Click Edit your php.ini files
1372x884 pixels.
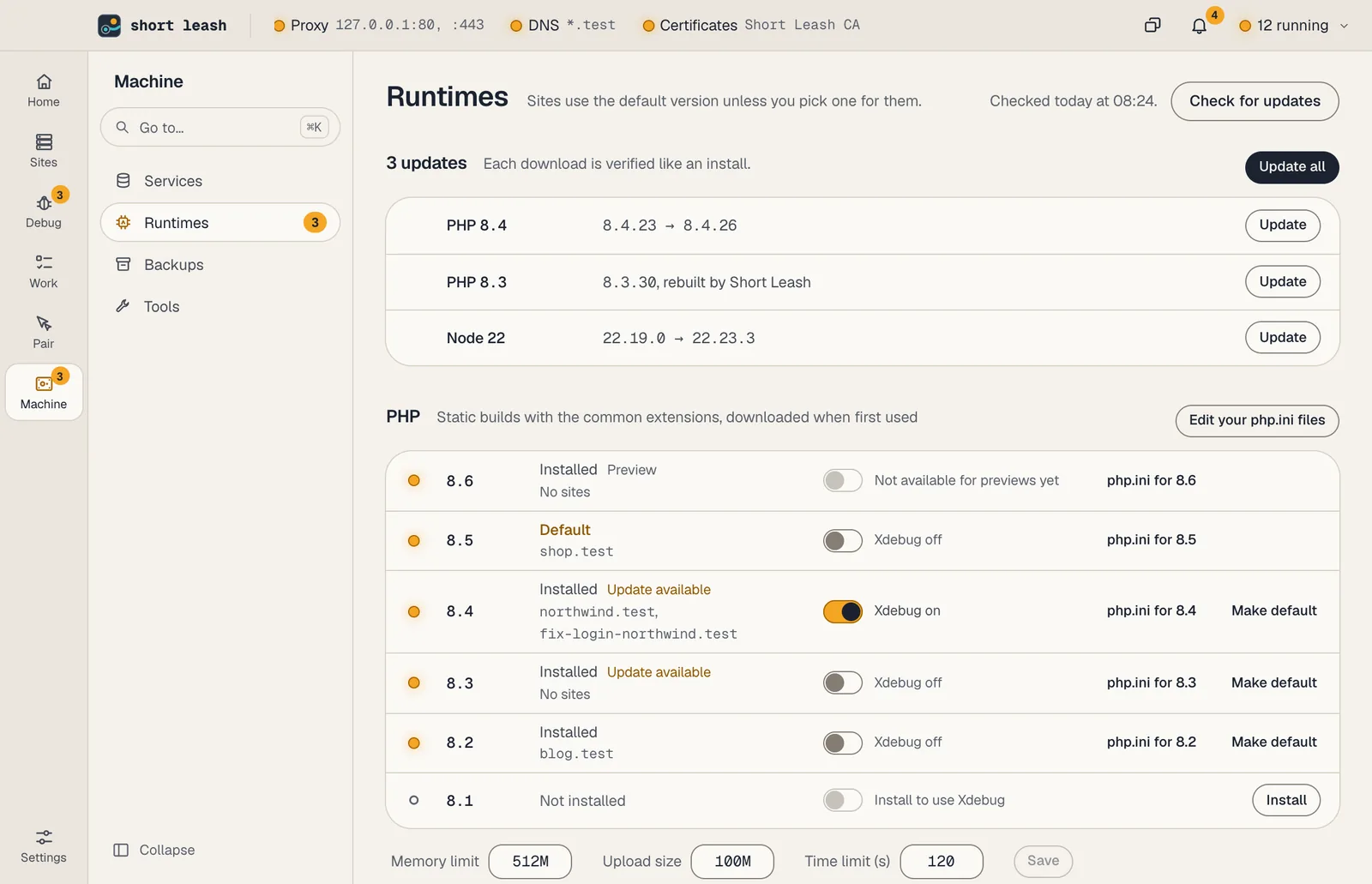click(1256, 420)
